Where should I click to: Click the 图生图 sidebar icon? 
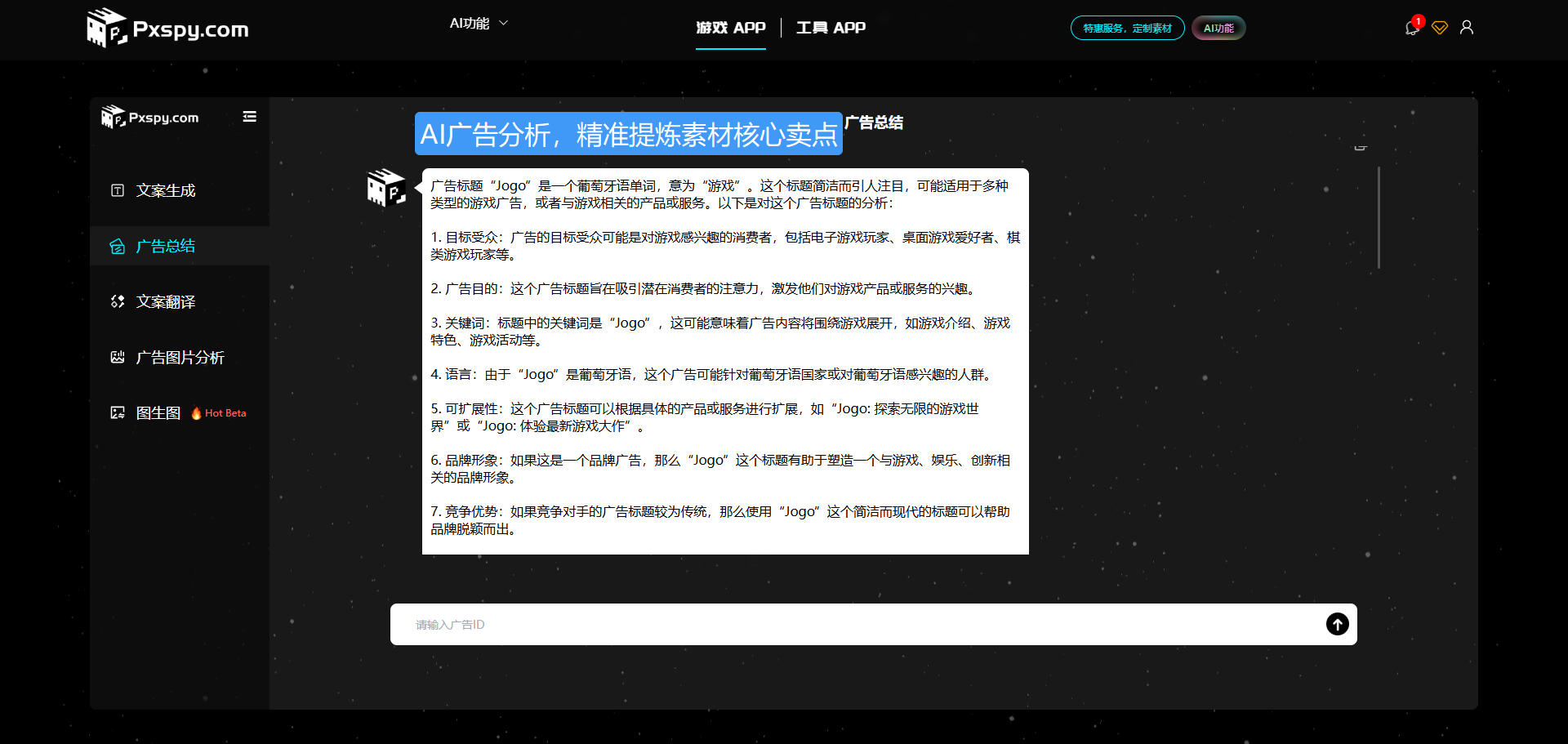click(118, 412)
